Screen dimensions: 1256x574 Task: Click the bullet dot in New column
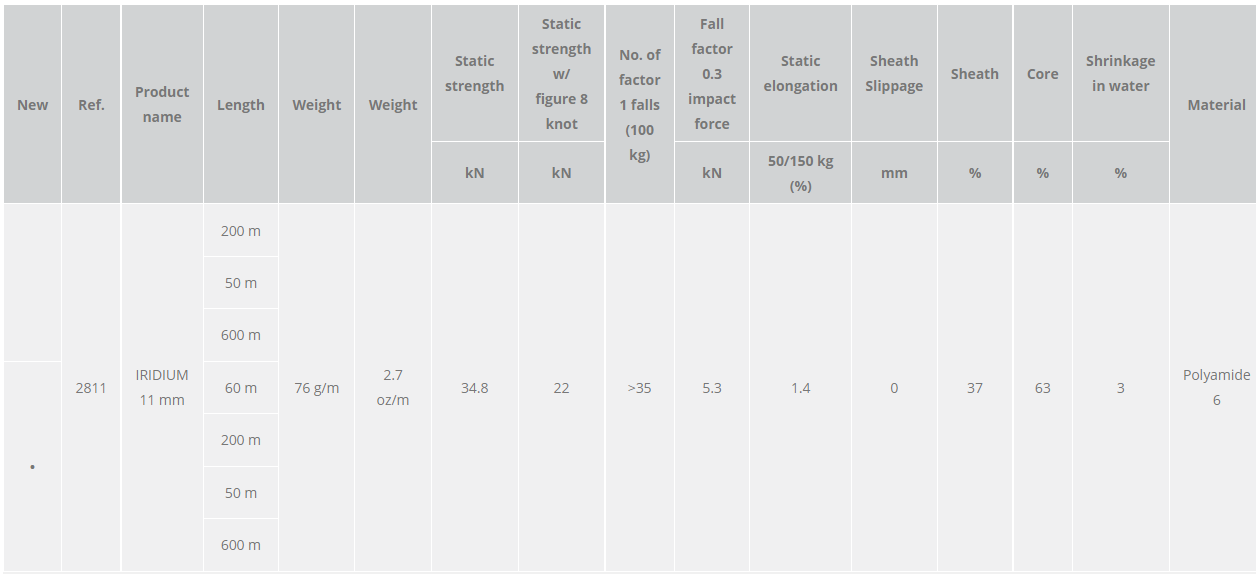tap(33, 467)
